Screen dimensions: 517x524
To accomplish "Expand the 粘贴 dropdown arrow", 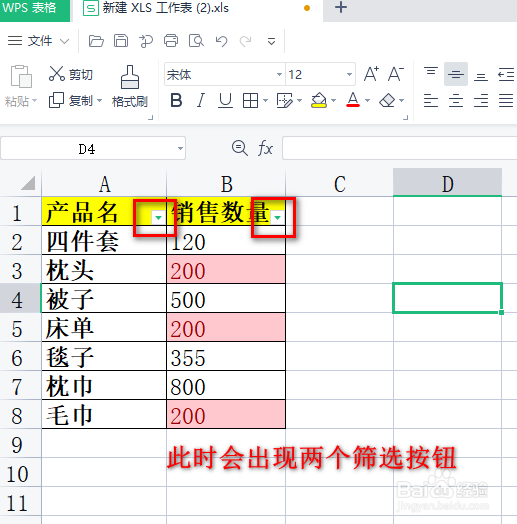I will 34,101.
